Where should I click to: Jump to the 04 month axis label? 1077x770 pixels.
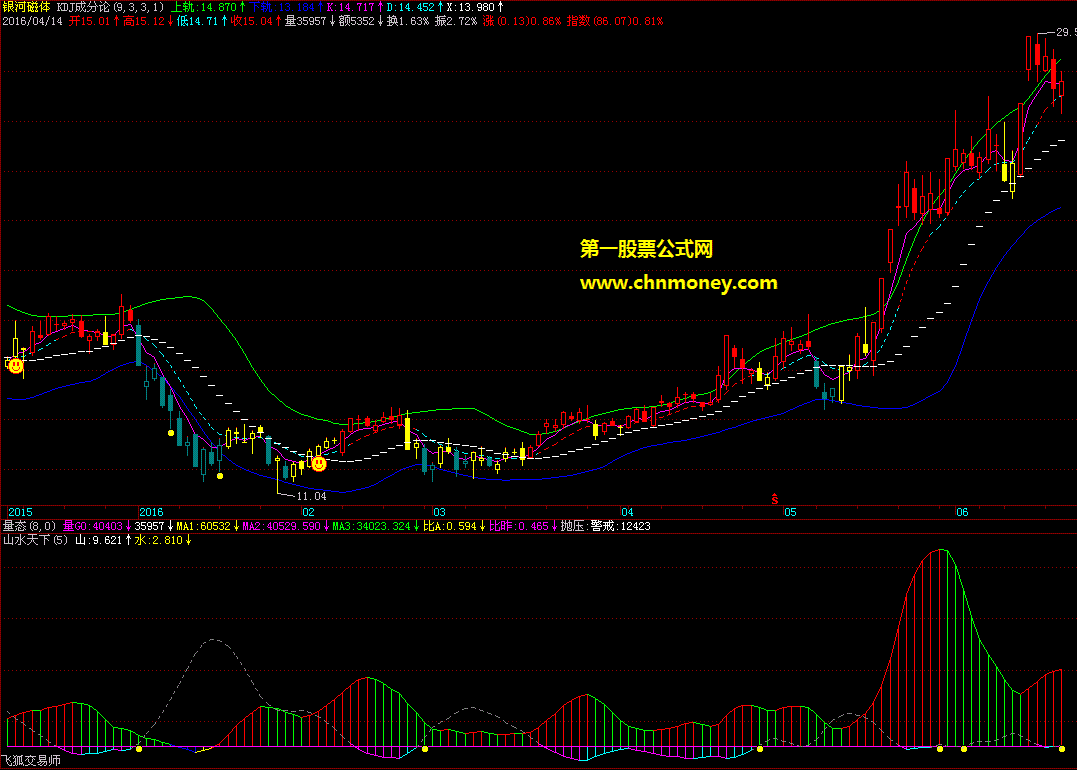627,512
